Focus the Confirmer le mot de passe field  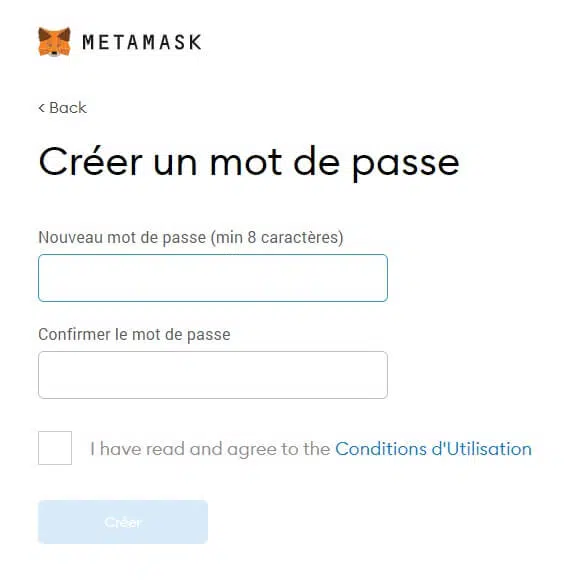coord(213,375)
